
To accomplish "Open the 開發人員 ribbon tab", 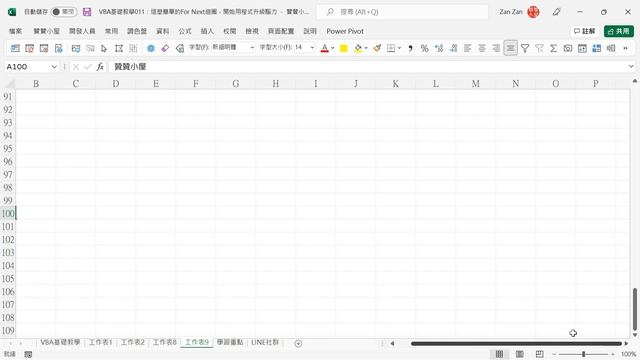I will coord(82,31).
